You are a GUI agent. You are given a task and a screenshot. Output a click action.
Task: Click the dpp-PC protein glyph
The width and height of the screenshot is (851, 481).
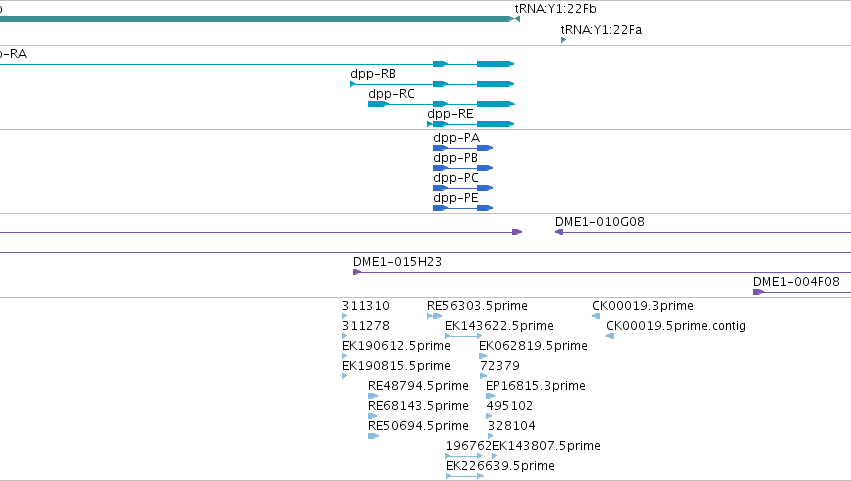463,188
